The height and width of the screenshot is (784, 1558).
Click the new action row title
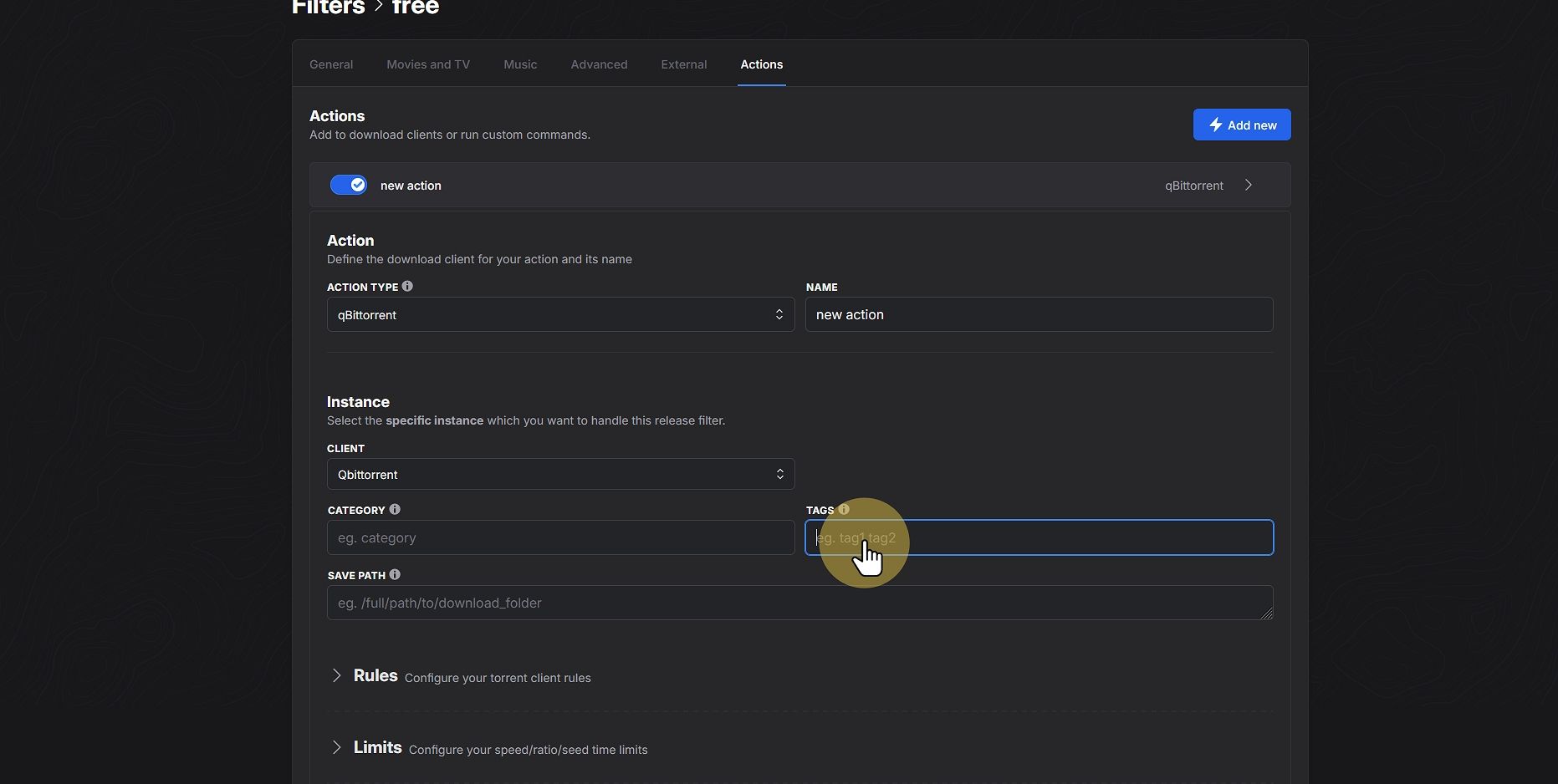(411, 186)
